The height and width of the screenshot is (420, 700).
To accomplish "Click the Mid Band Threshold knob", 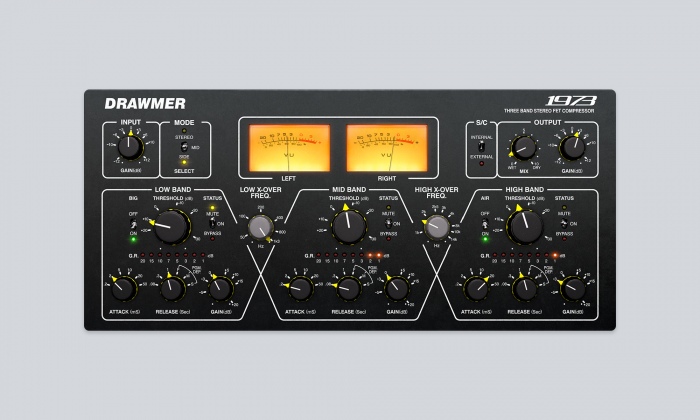I will tap(349, 227).
